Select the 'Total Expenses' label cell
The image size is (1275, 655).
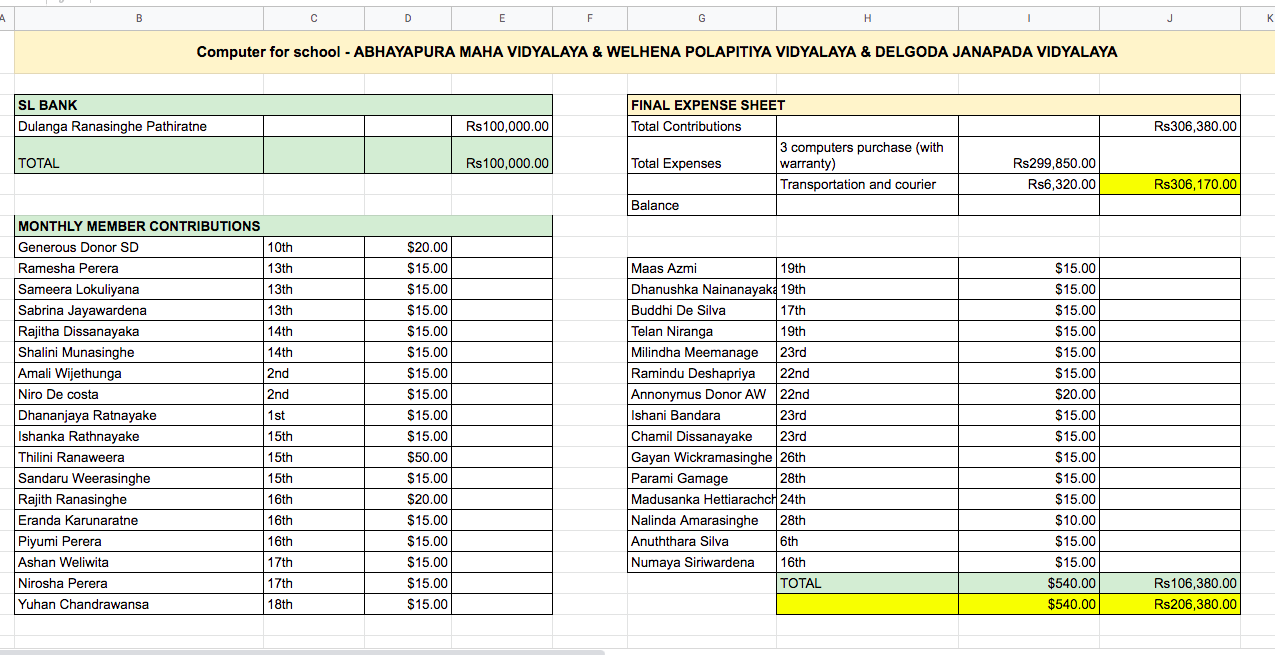click(x=702, y=155)
